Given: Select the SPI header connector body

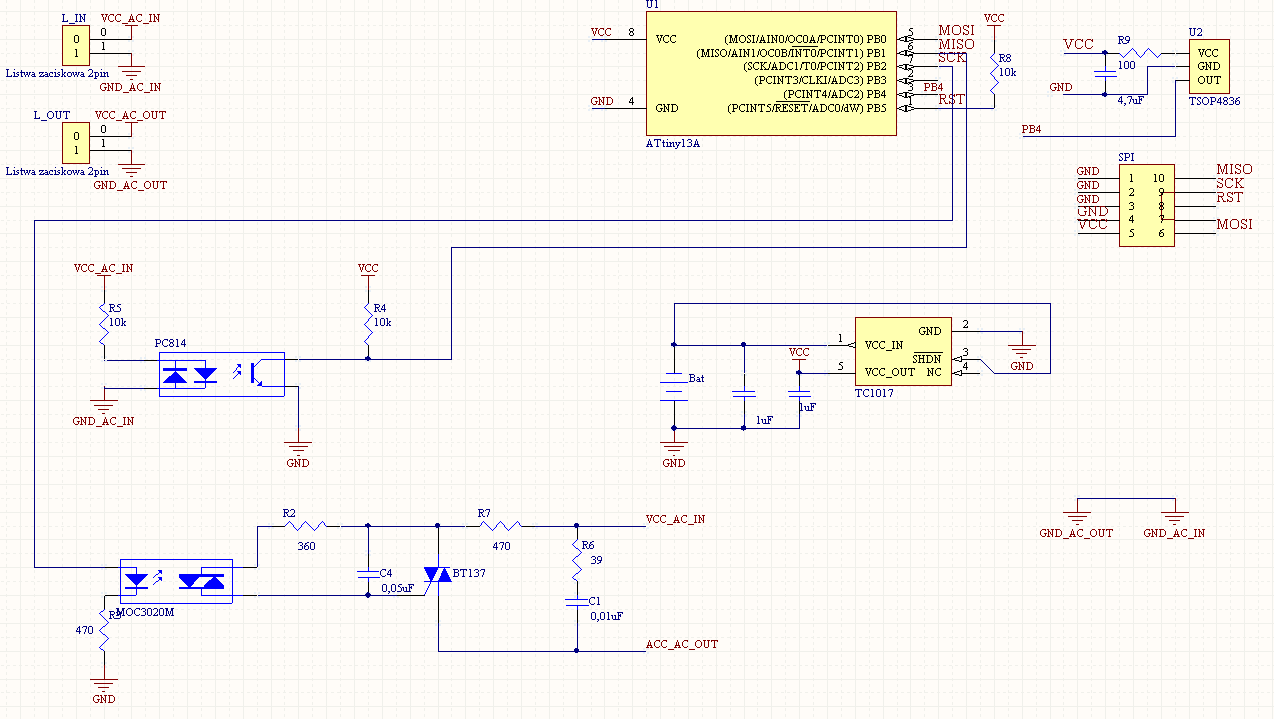Looking at the screenshot, I should tap(1146, 206).
